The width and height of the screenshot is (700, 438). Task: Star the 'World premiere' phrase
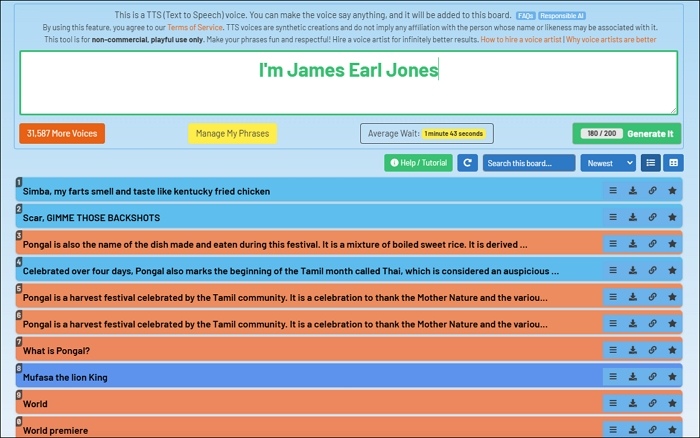[672, 430]
